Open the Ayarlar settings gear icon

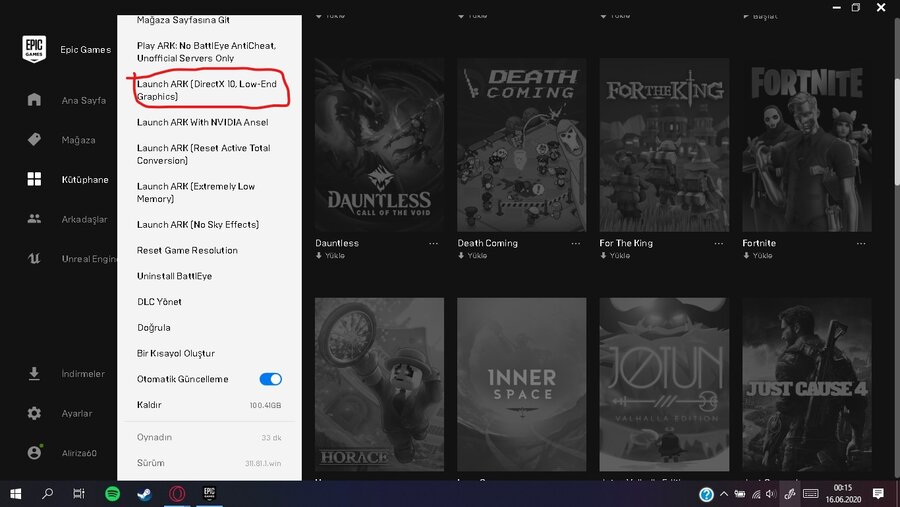[x=34, y=413]
